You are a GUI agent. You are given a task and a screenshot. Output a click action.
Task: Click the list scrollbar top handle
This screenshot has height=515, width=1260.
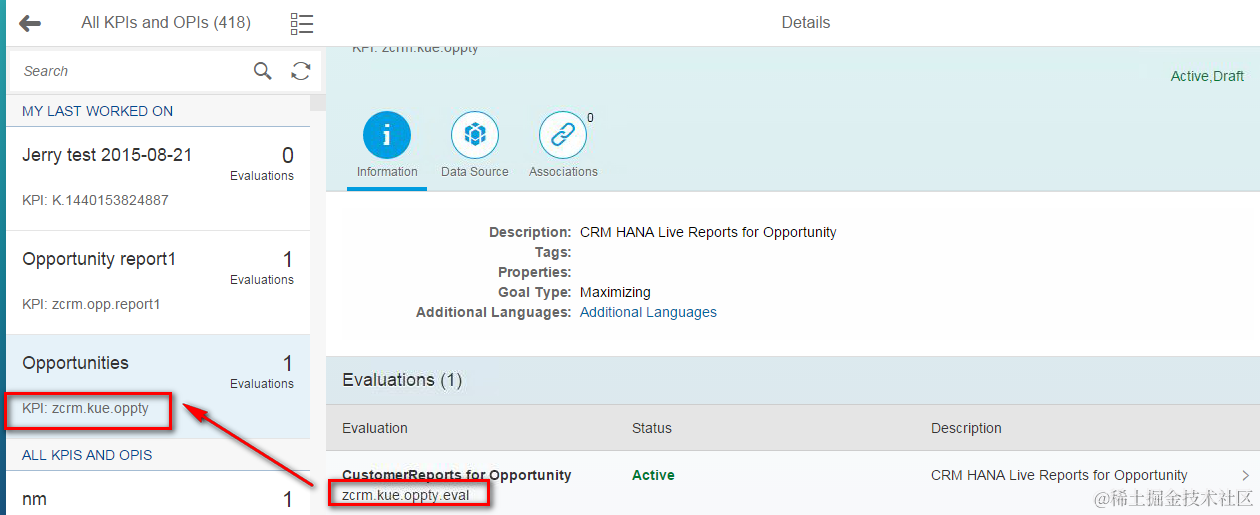pos(317,103)
